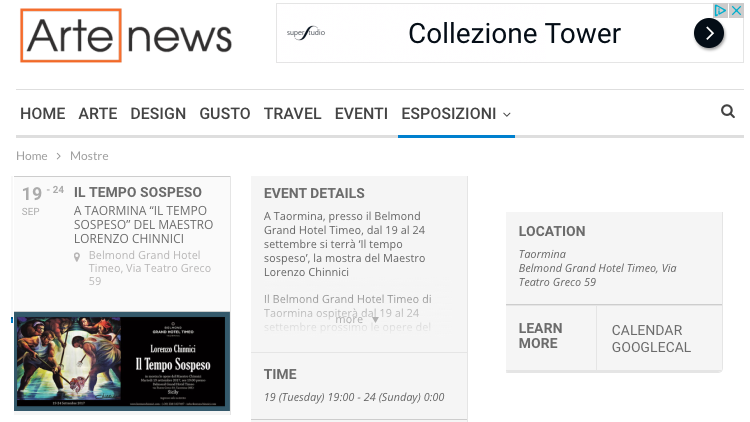Click the Mostre breadcrumb link
The image size is (750, 422).
89,156
